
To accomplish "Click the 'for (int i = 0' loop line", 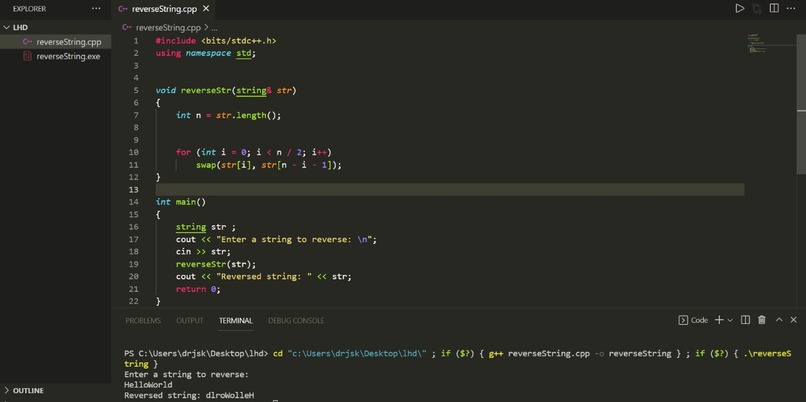I will (254, 153).
